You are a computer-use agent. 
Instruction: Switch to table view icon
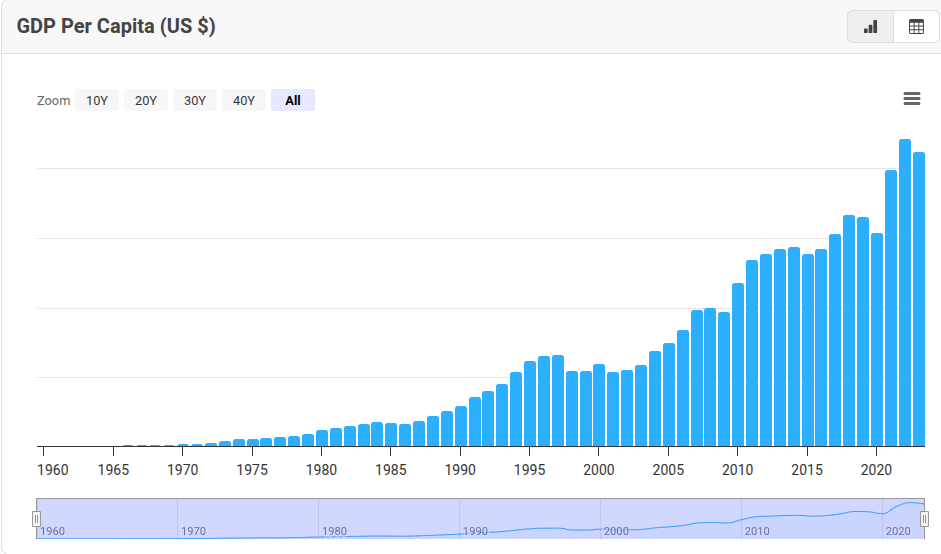pyautogui.click(x=916, y=27)
